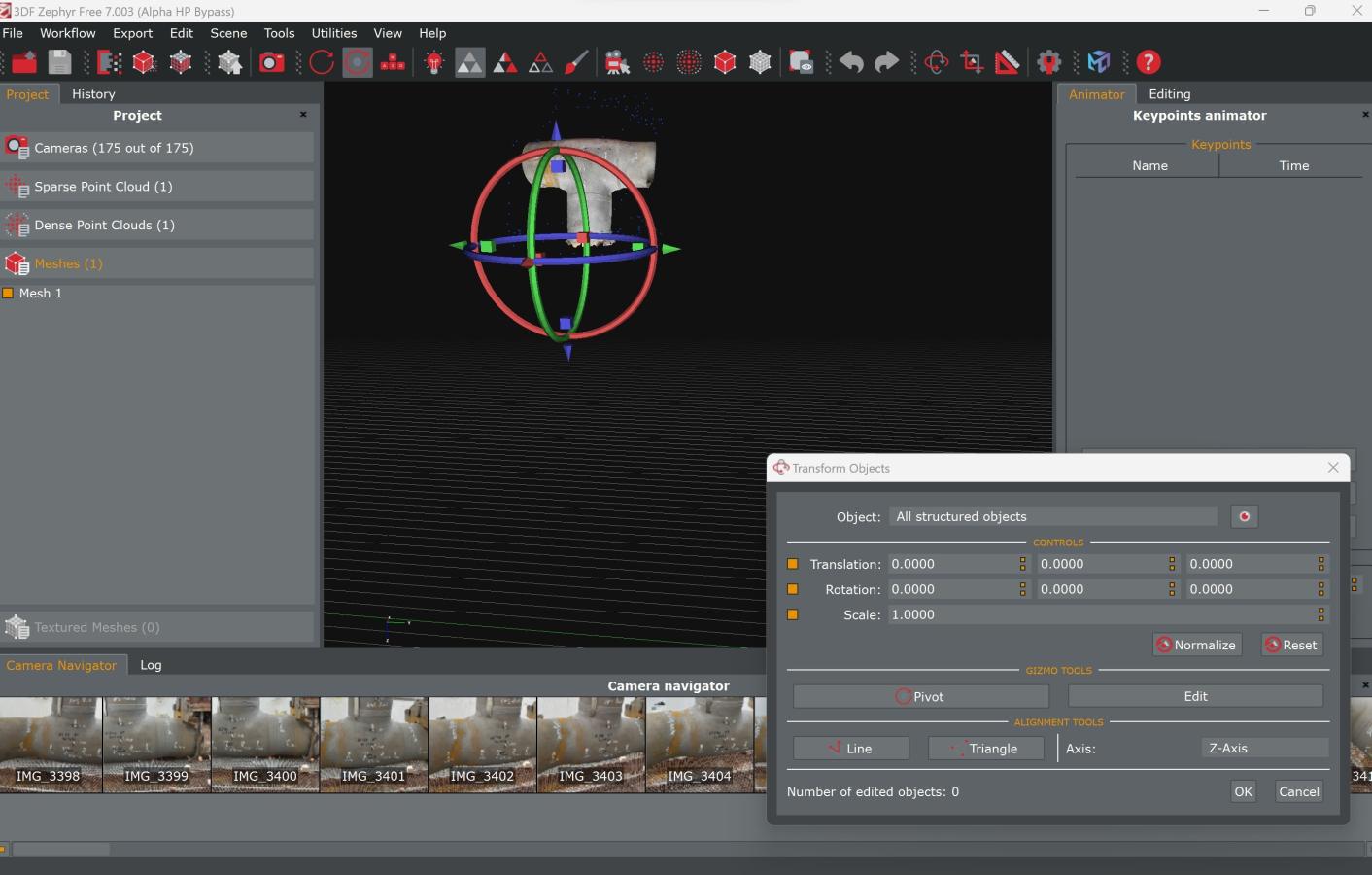The height and width of the screenshot is (875, 1372).
Task: Click the Reset button
Action: (x=1291, y=645)
